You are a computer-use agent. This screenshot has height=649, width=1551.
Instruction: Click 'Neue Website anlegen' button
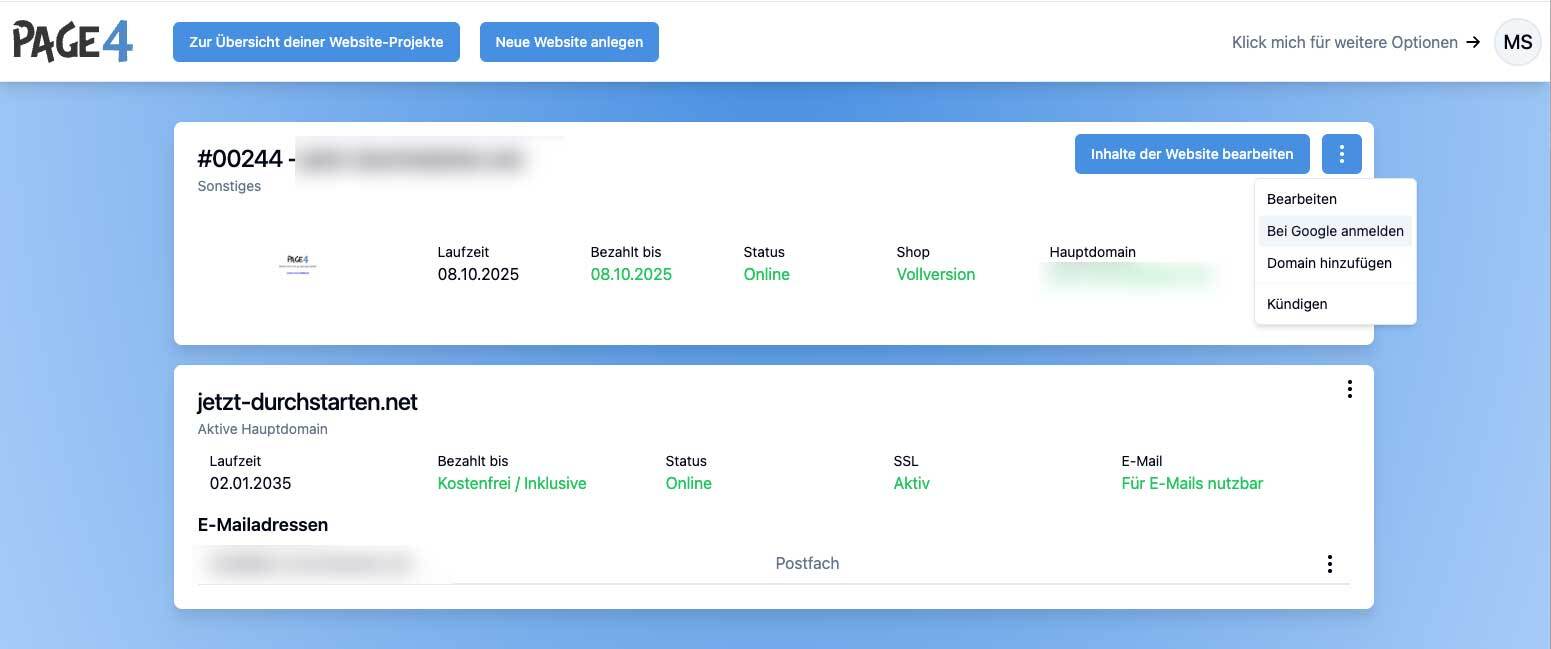(569, 42)
